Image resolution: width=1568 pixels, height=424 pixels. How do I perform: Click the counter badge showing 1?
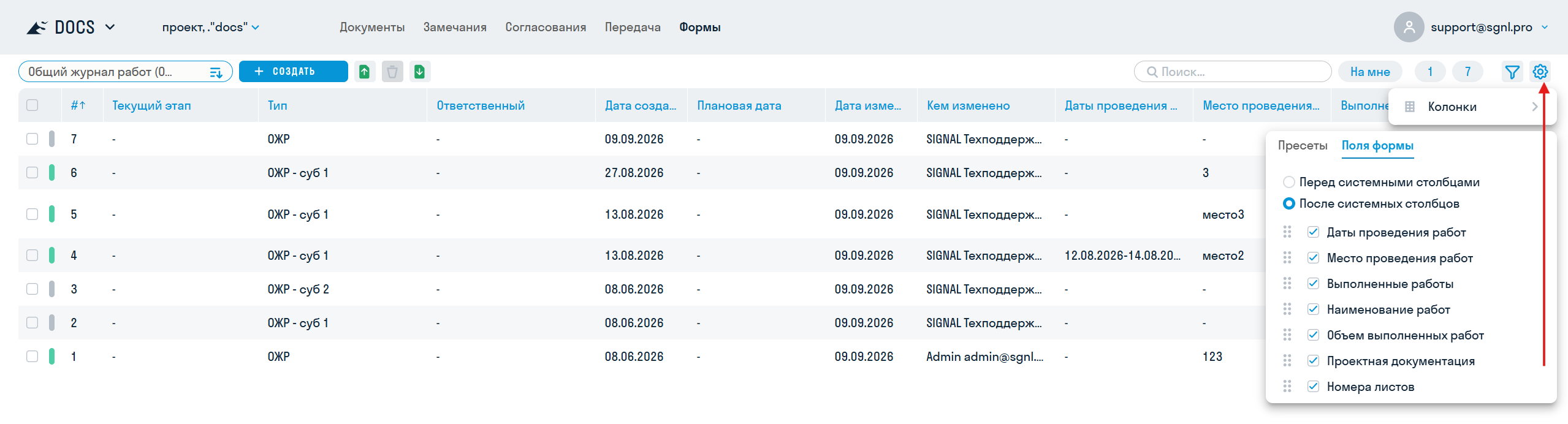[x=1430, y=72]
